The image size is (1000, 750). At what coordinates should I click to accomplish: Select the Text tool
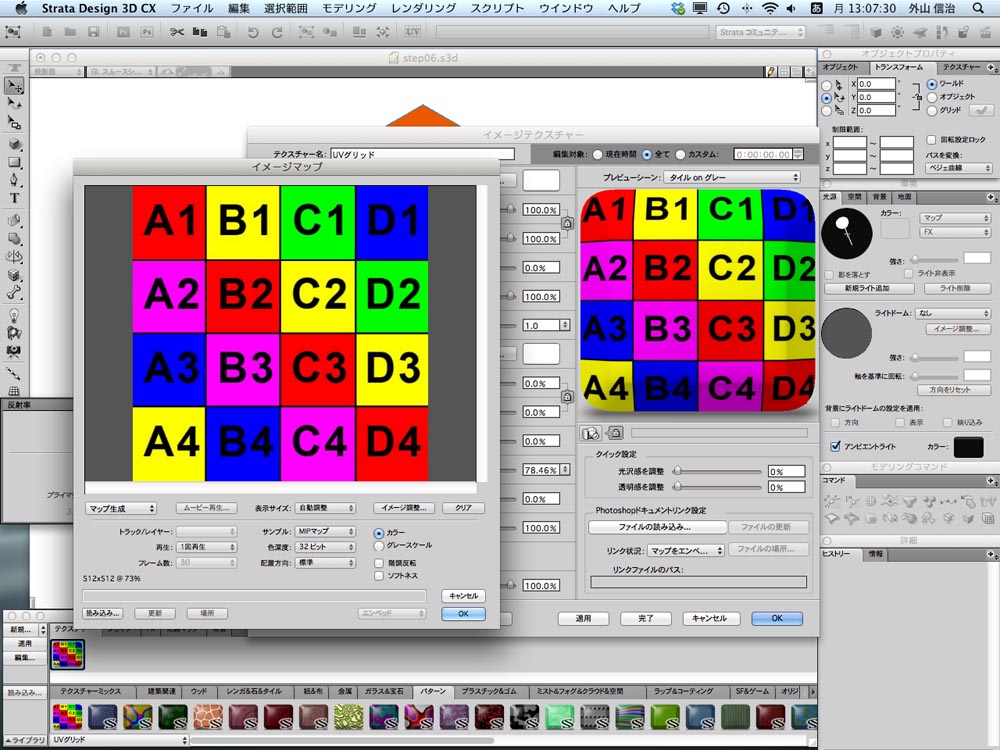[14, 198]
